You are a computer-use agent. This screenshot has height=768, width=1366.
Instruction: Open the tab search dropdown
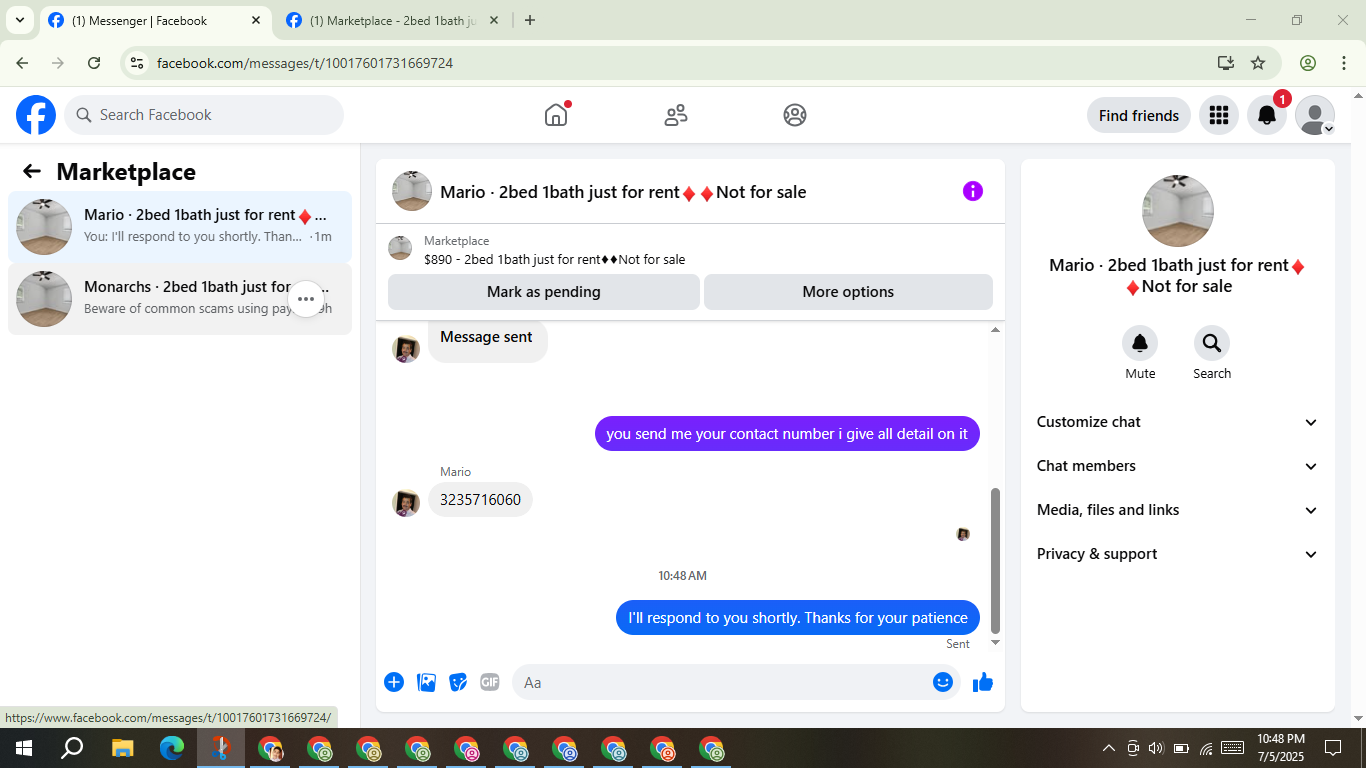(x=19, y=20)
